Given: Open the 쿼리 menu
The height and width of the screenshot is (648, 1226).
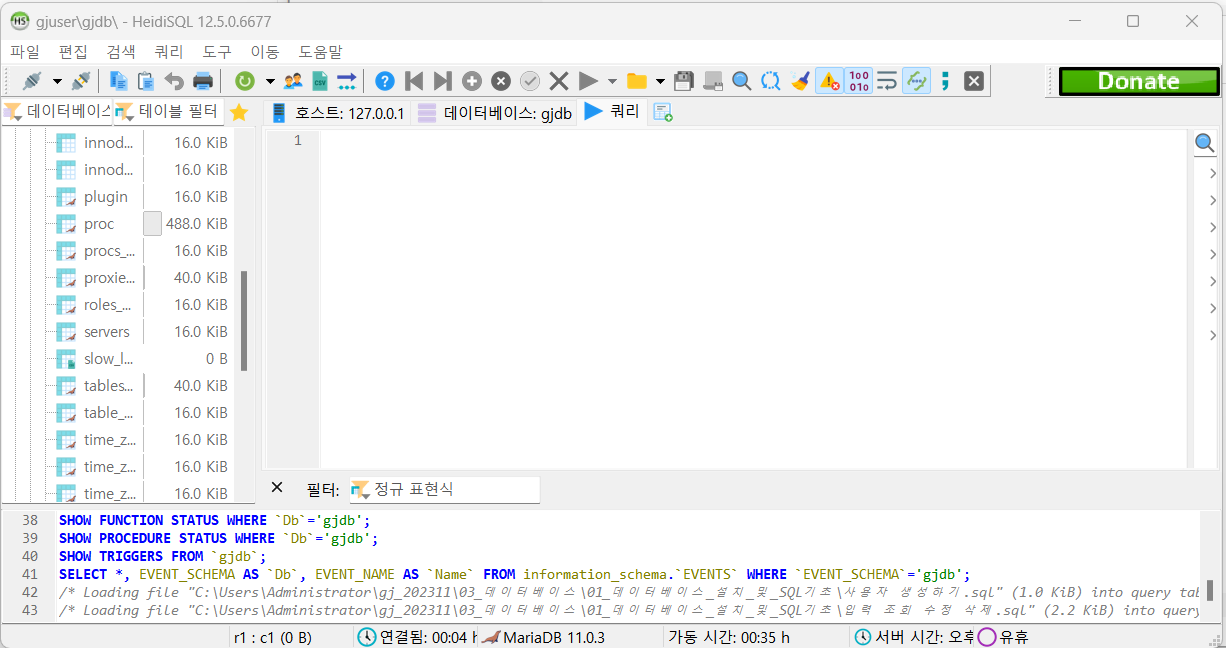Looking at the screenshot, I should (169, 51).
